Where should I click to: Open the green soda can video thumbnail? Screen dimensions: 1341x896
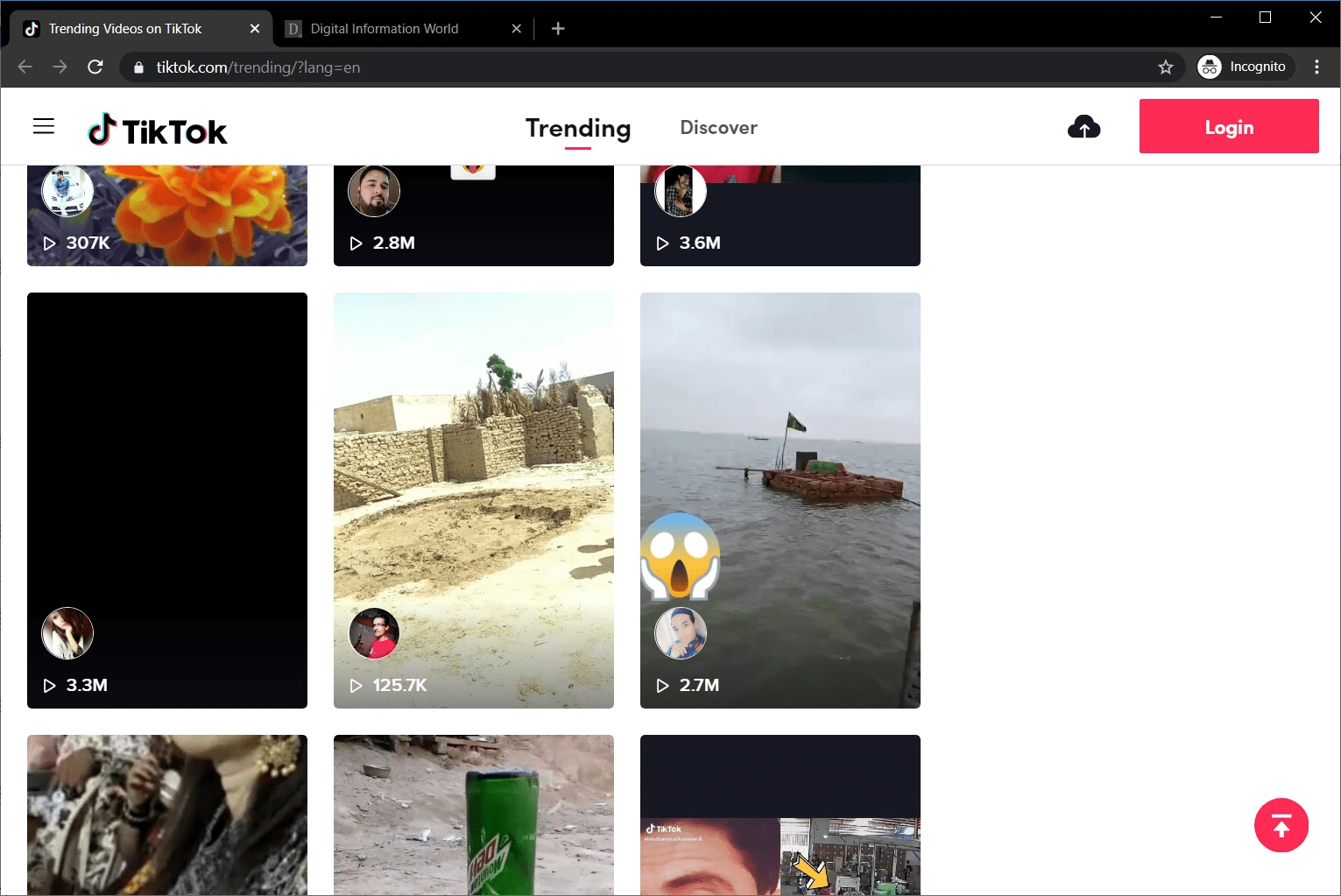click(x=474, y=815)
